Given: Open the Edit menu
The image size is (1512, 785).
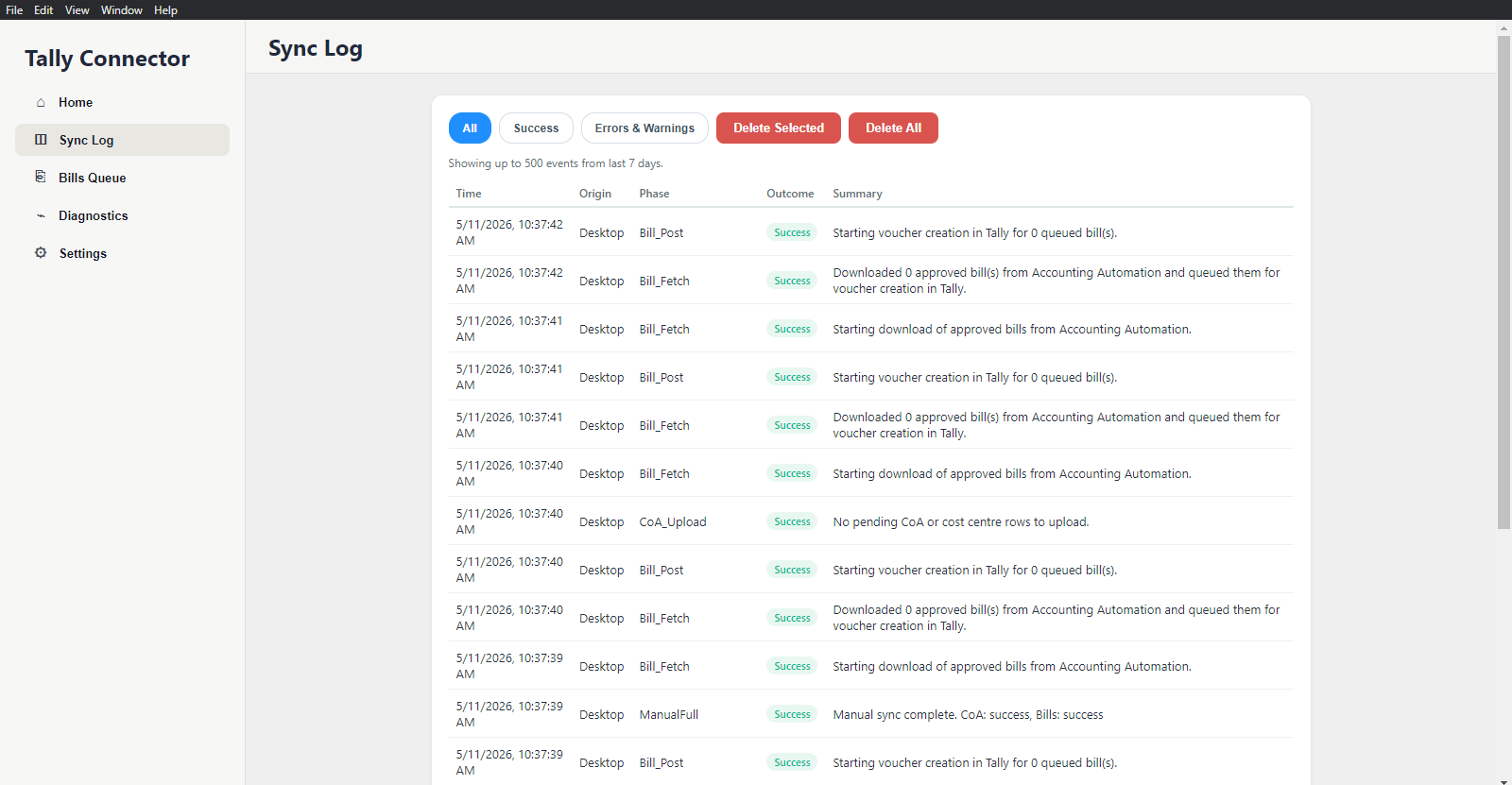Looking at the screenshot, I should [43, 9].
